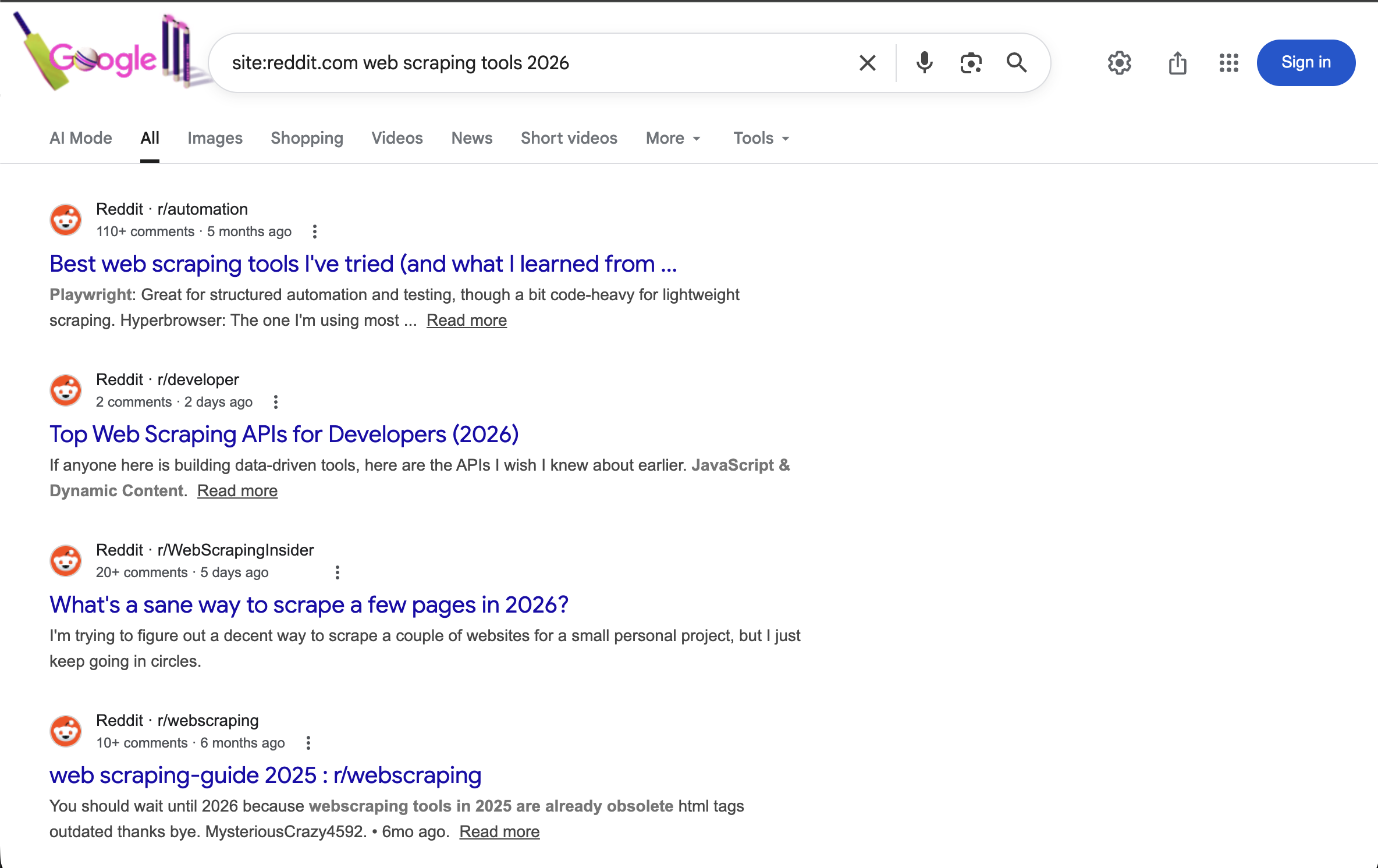Click the search magnifier icon

pos(1017,62)
